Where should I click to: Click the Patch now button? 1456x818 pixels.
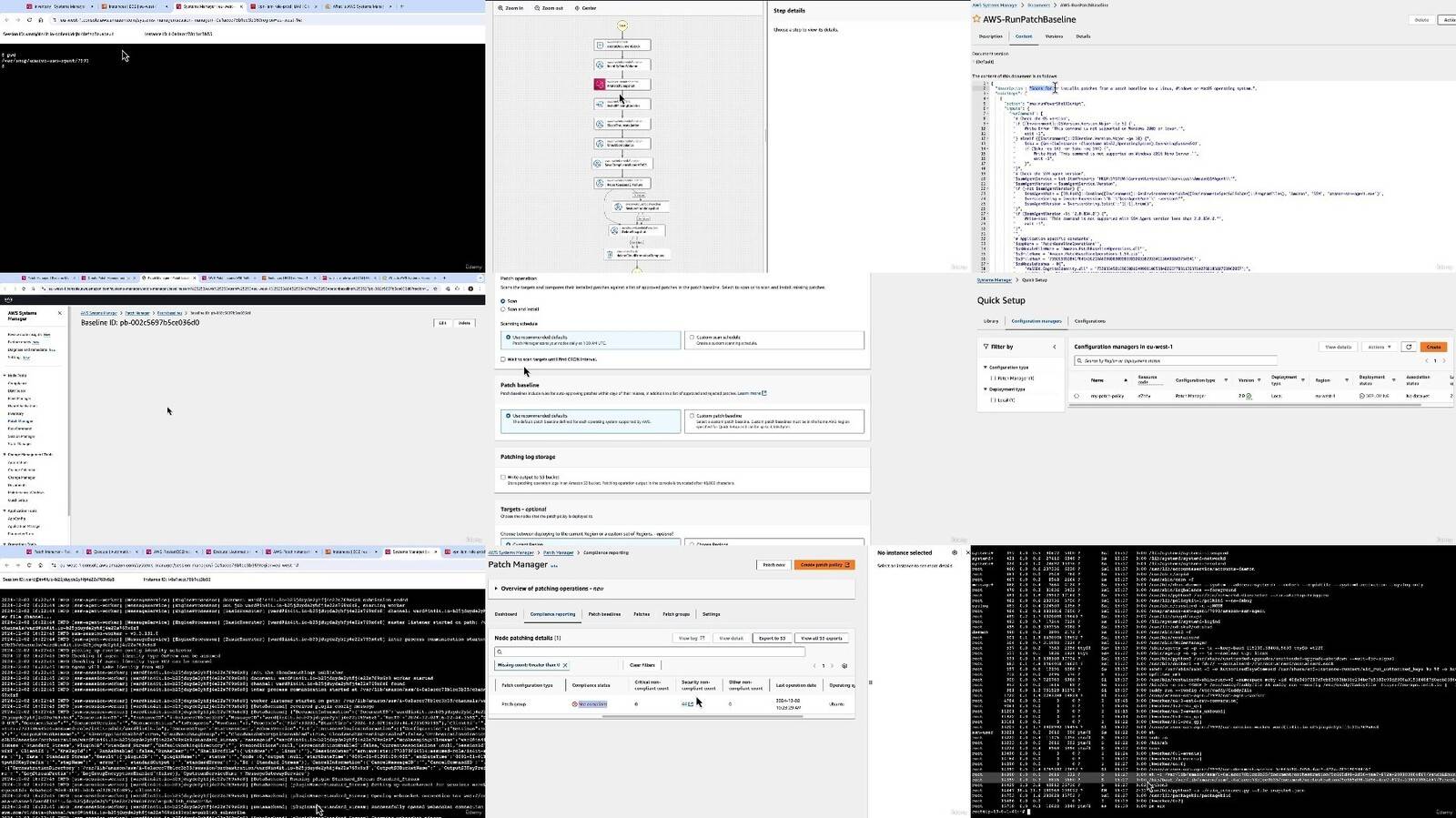(x=773, y=565)
